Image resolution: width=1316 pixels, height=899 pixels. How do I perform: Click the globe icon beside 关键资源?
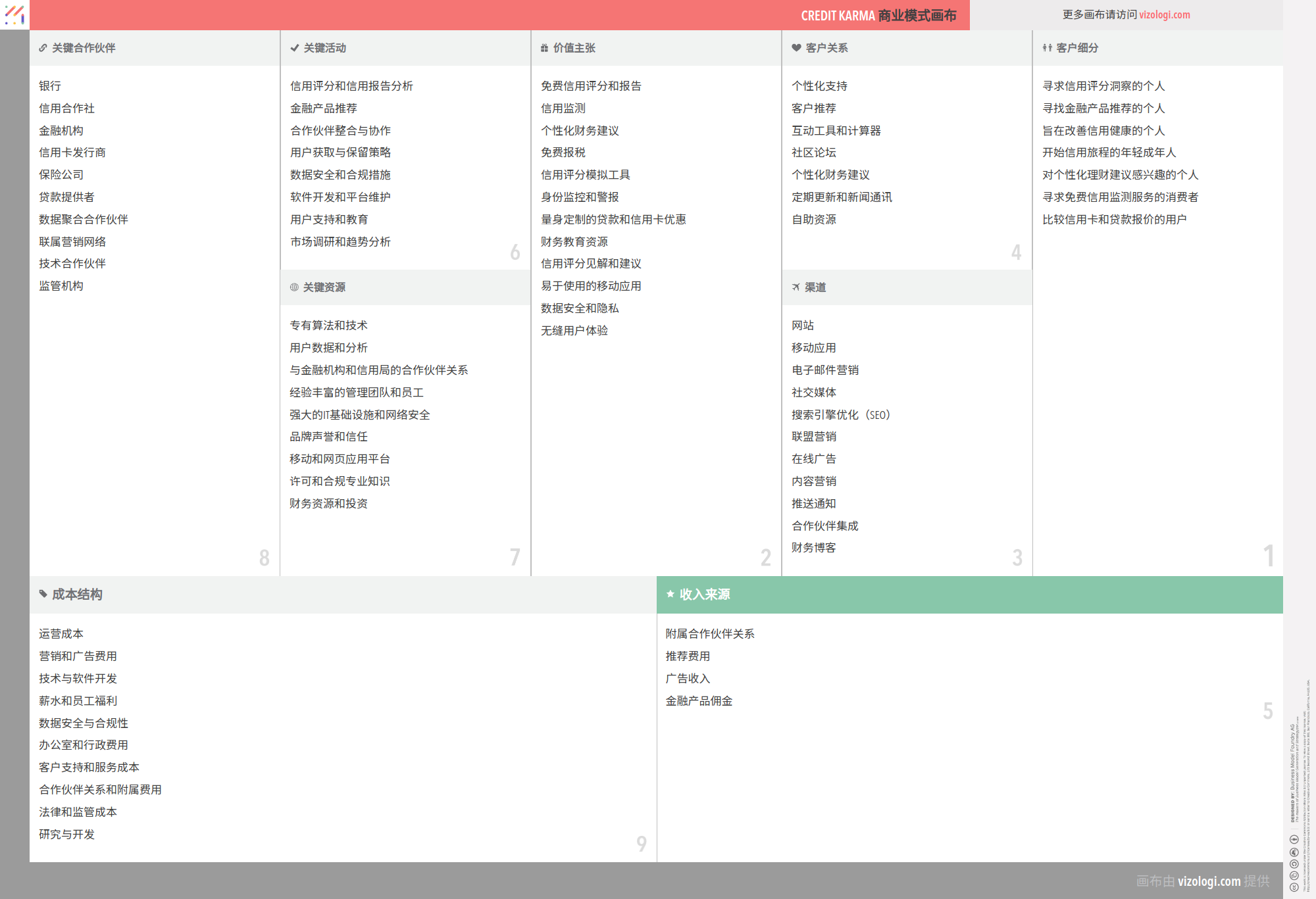click(294, 287)
